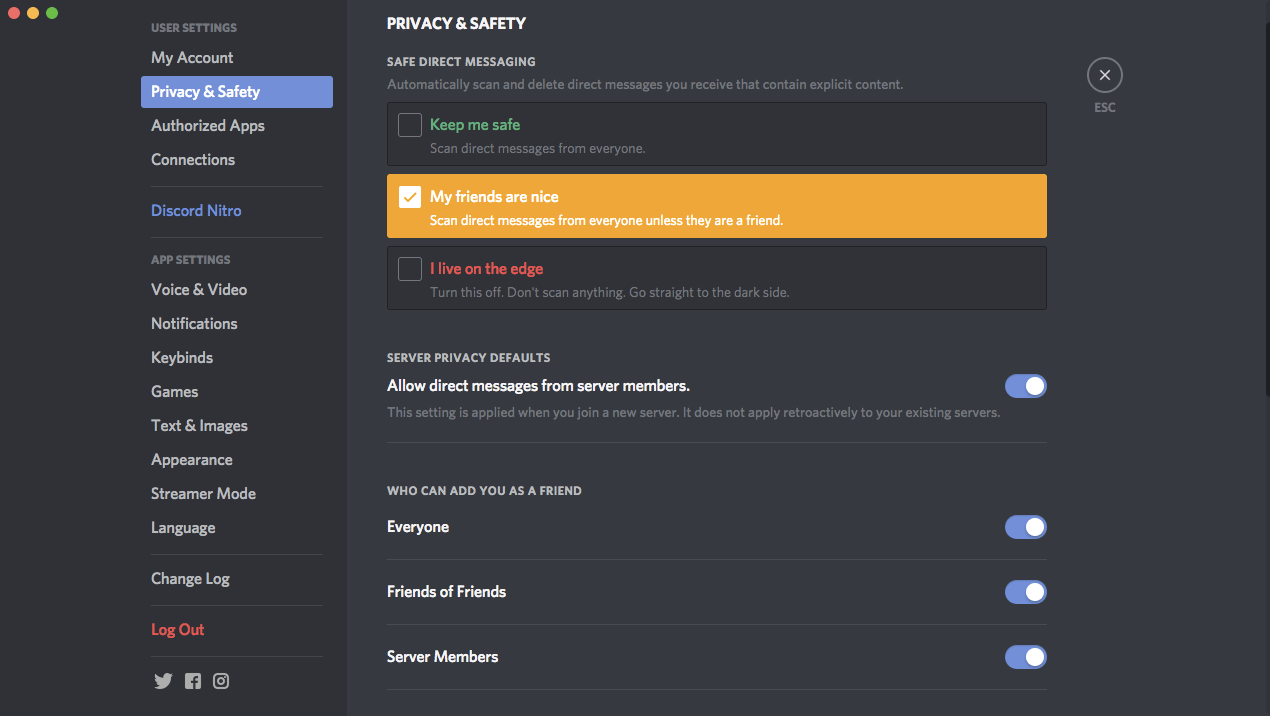
Task: Uncheck My friends are nice option
Action: coord(410,197)
